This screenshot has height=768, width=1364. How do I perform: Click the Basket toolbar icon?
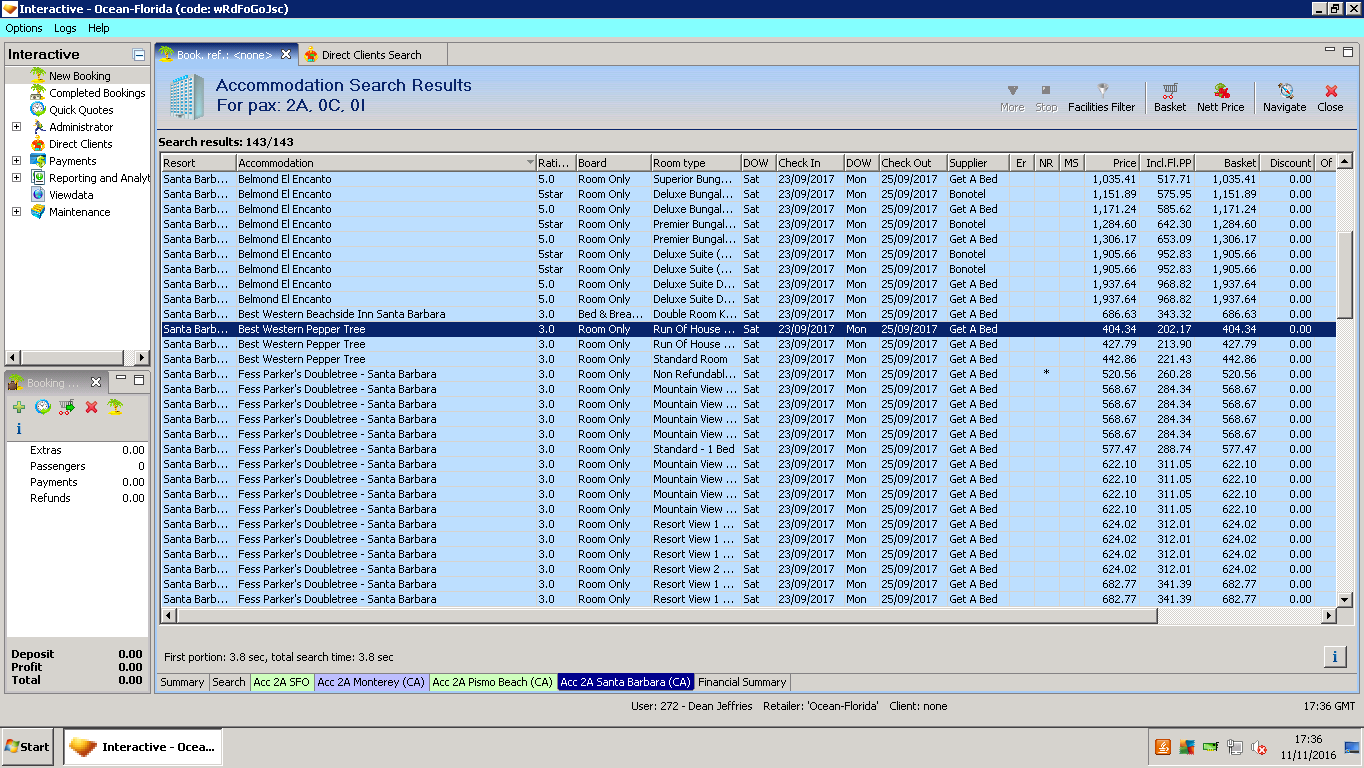coord(1169,97)
